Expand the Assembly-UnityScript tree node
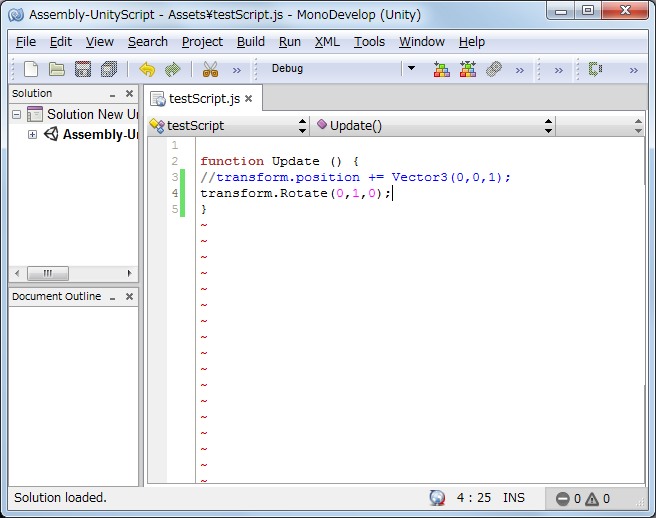The image size is (656, 518). click(32, 135)
